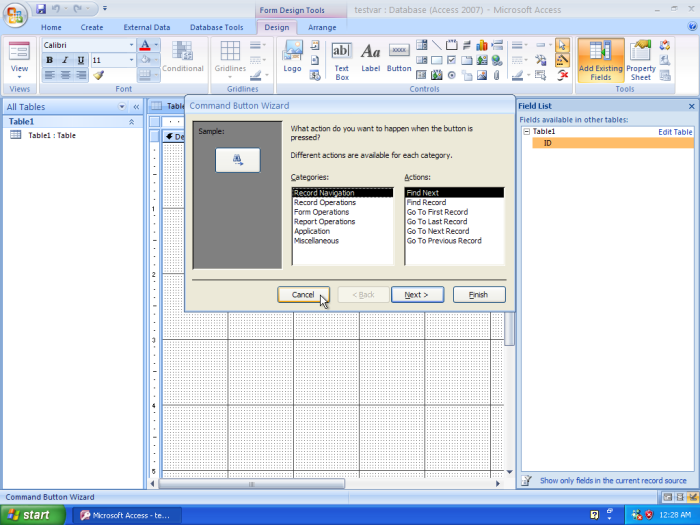Open the Create tab
Viewport: 700px width, 525px height.
coord(92,27)
